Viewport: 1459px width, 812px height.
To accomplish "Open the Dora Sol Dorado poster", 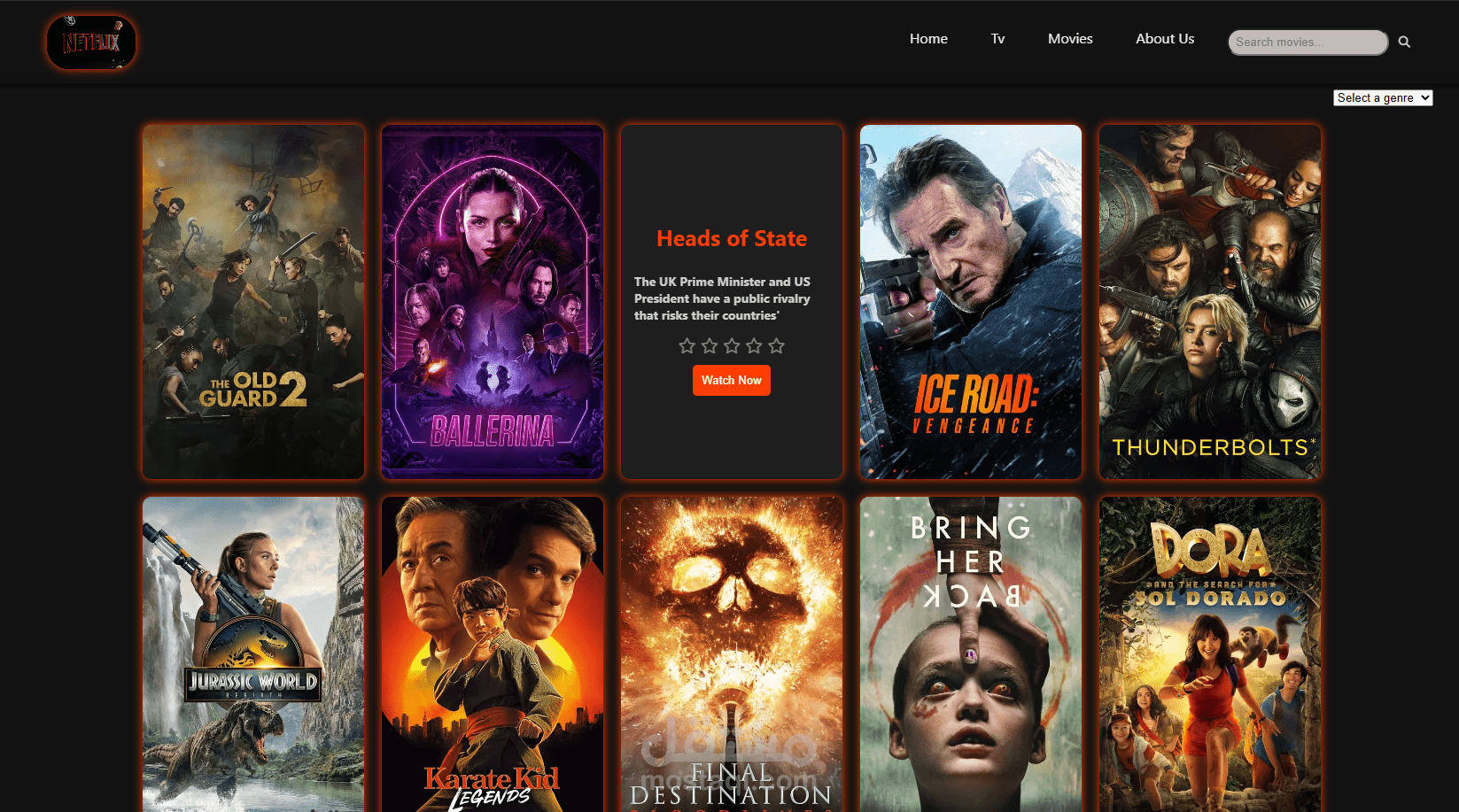I will [1210, 654].
